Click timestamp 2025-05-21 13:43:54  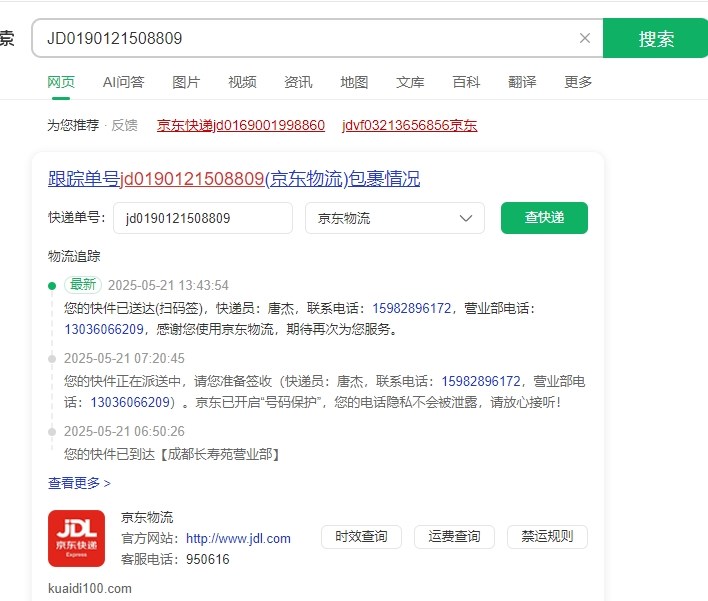click(x=168, y=285)
